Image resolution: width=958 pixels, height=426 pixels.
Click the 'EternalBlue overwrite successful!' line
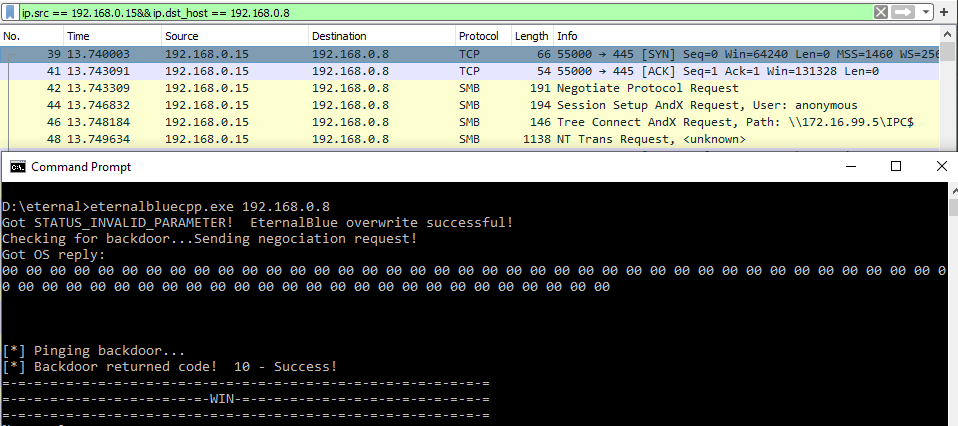(x=258, y=222)
